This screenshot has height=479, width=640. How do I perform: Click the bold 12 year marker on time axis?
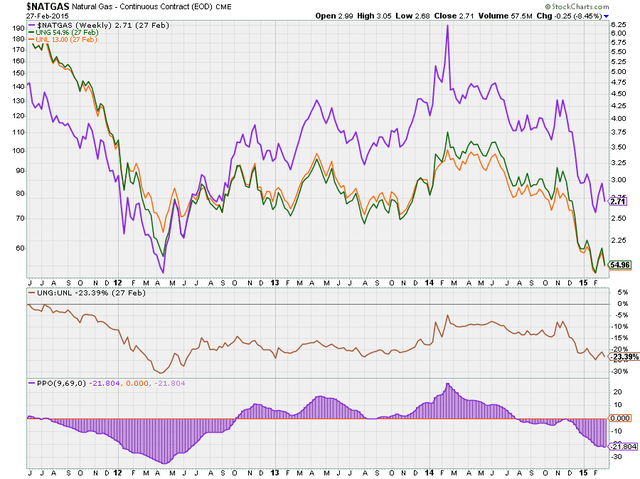point(118,283)
